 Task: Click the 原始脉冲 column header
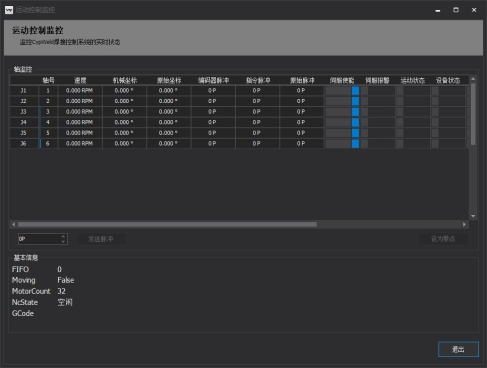302,80
